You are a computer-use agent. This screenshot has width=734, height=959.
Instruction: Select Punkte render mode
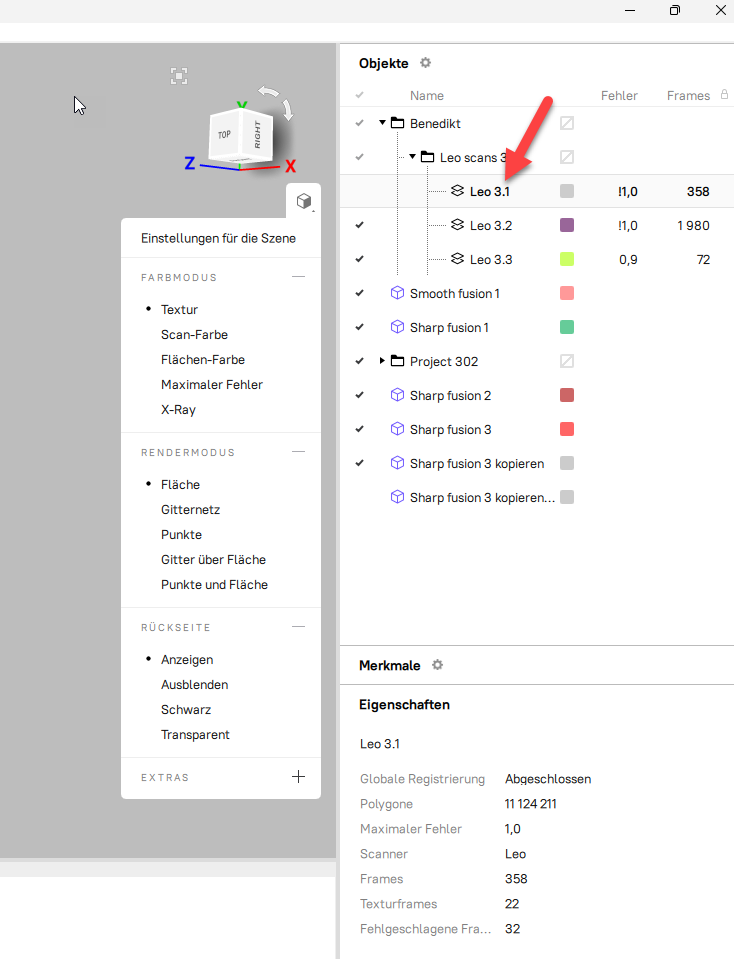point(182,535)
